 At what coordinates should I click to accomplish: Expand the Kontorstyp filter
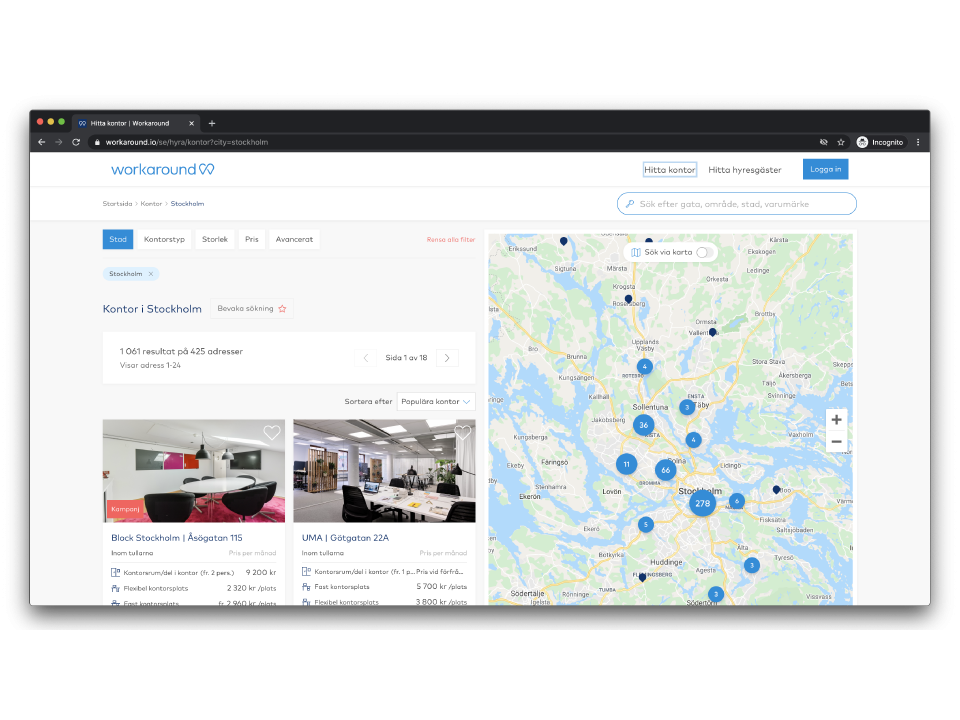click(x=164, y=240)
